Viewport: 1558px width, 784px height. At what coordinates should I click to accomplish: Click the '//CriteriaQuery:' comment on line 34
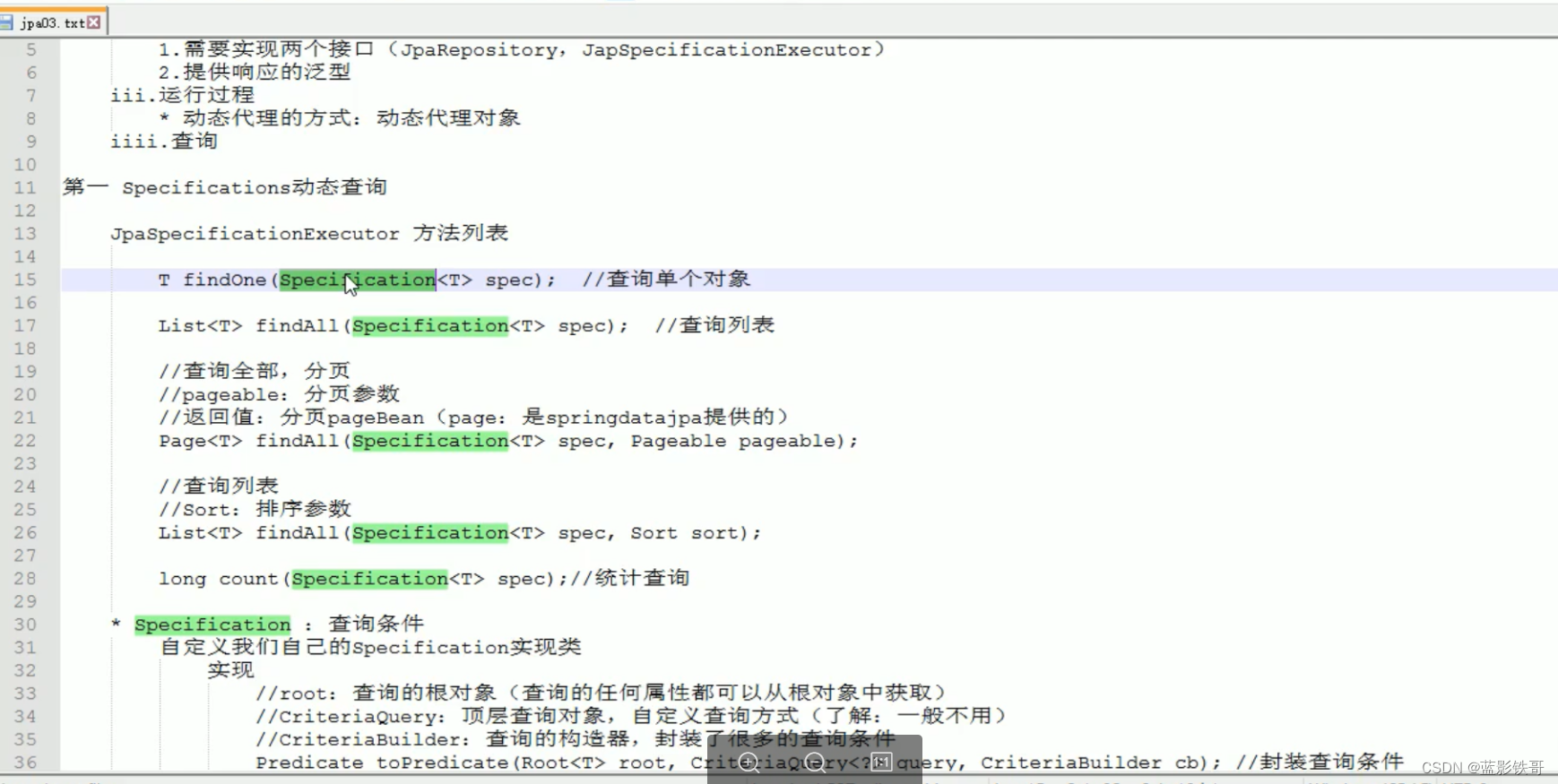coord(631,716)
